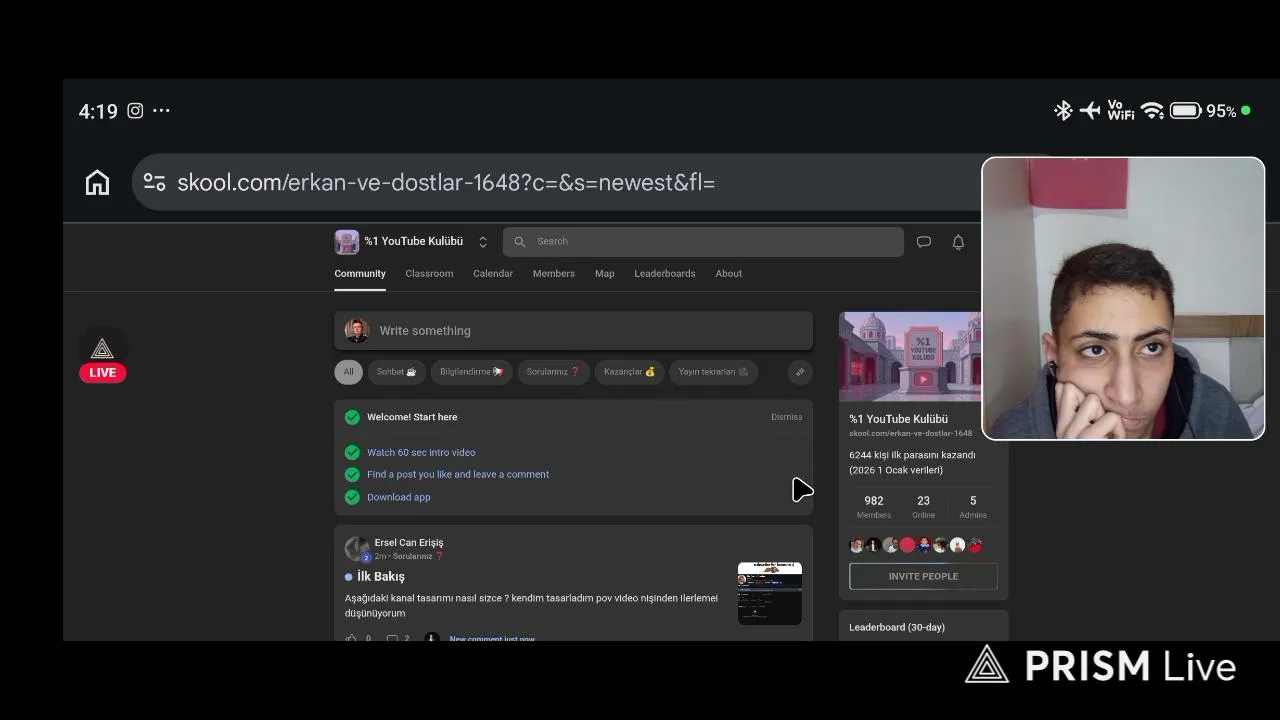
Task: Open the İlk Bakış post image thumbnail
Action: point(770,593)
